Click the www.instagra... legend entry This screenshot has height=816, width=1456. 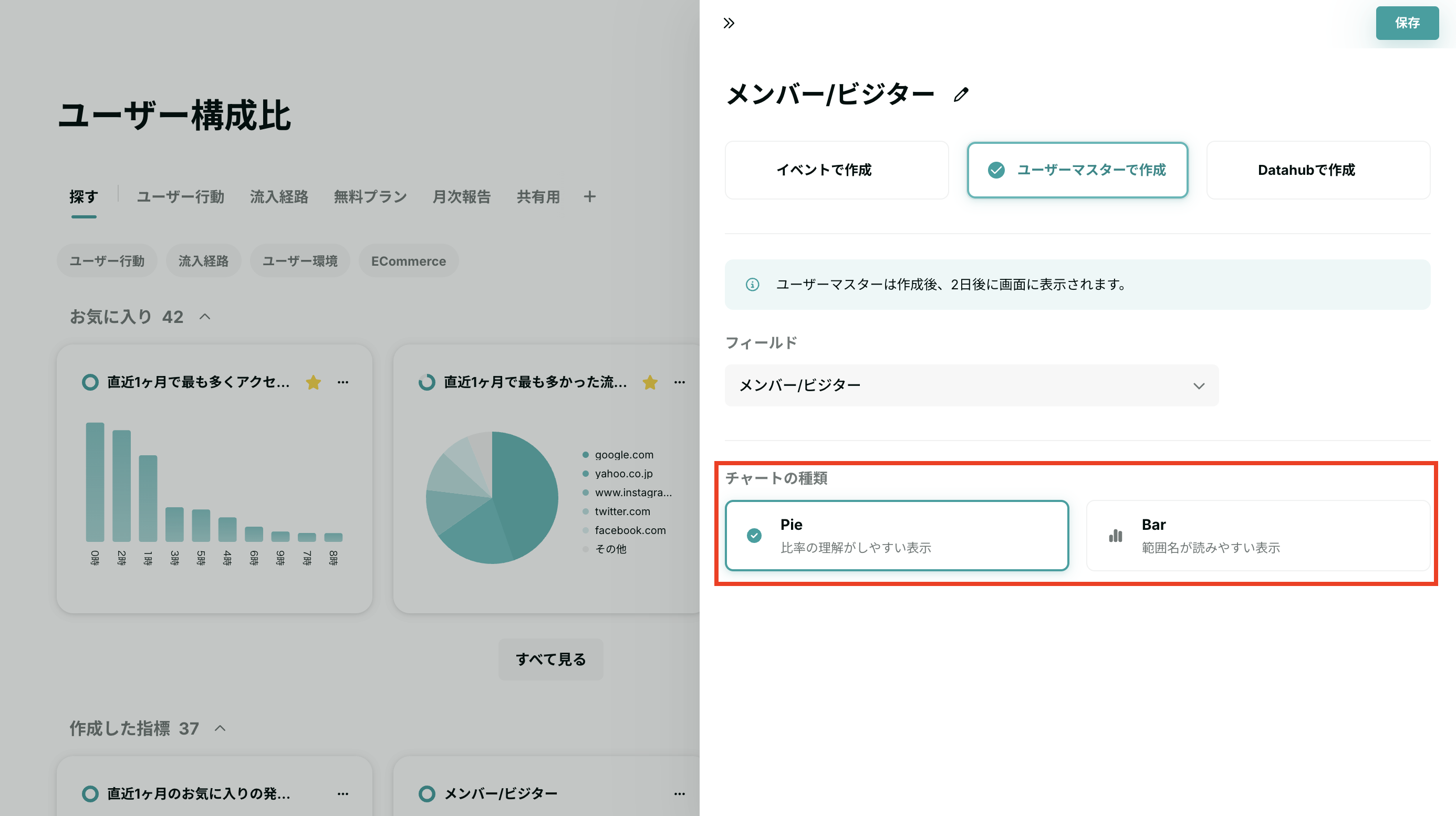627,493
